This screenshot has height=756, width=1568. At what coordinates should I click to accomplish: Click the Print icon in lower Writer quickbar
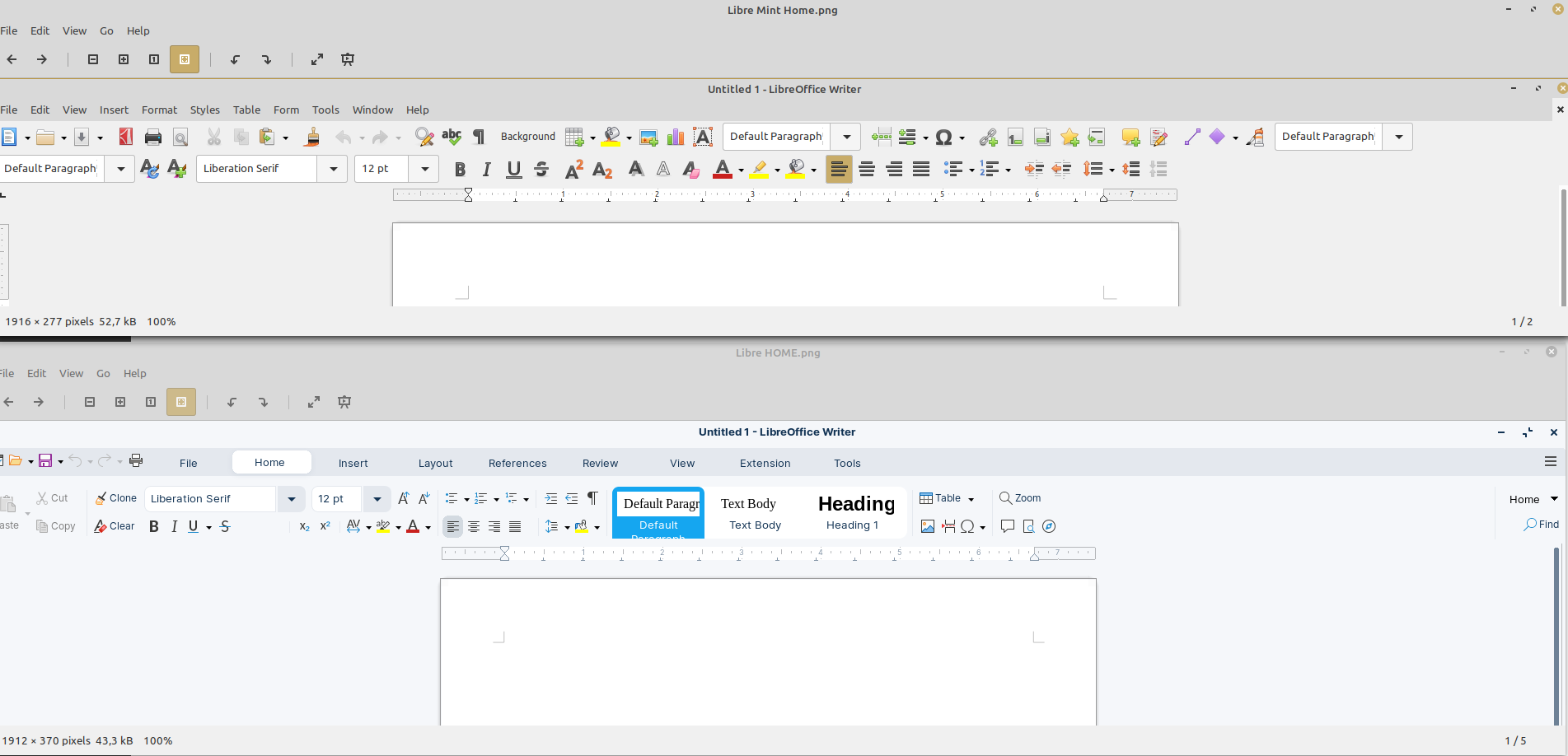pos(136,460)
